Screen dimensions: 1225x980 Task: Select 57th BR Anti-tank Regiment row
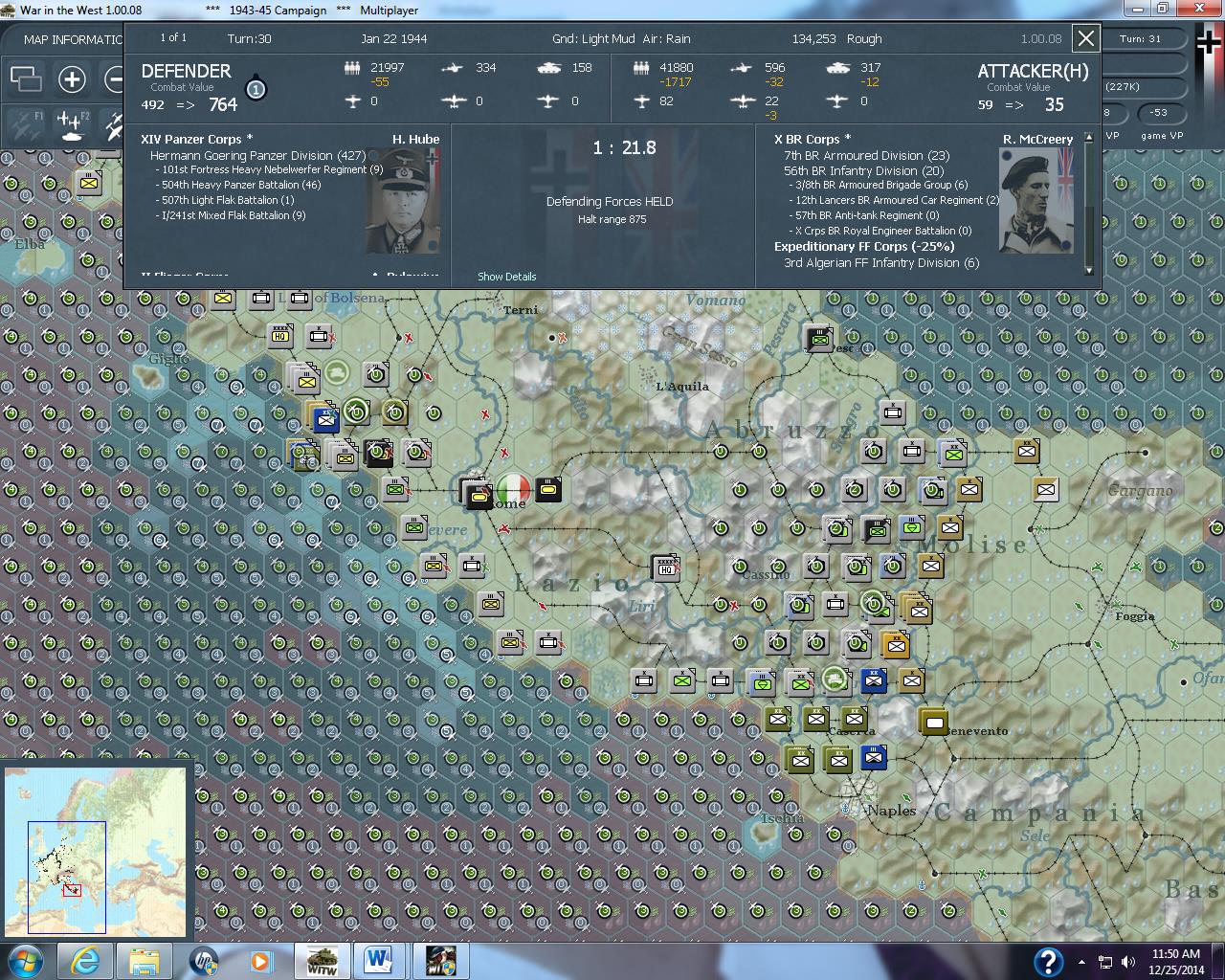(864, 215)
